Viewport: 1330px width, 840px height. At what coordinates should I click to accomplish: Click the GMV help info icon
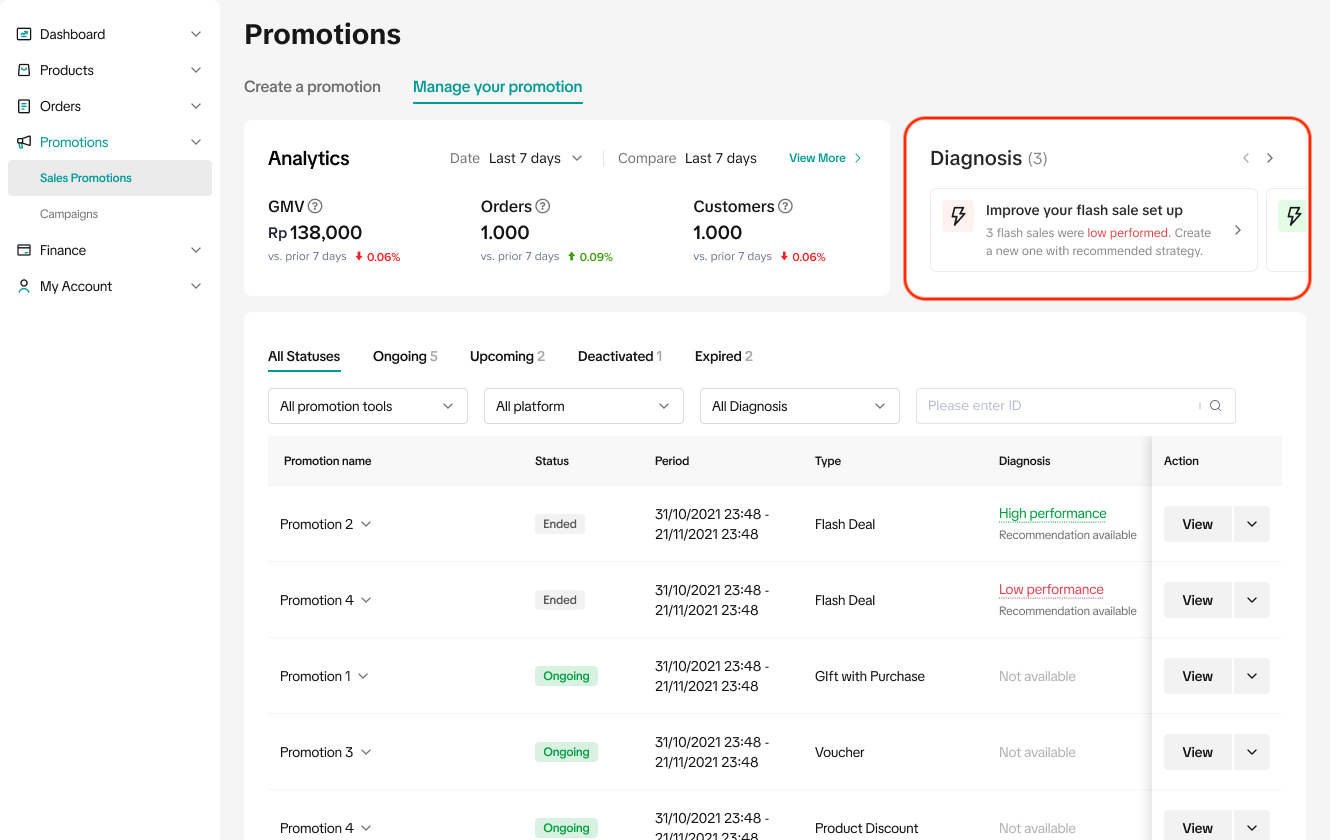pos(315,207)
